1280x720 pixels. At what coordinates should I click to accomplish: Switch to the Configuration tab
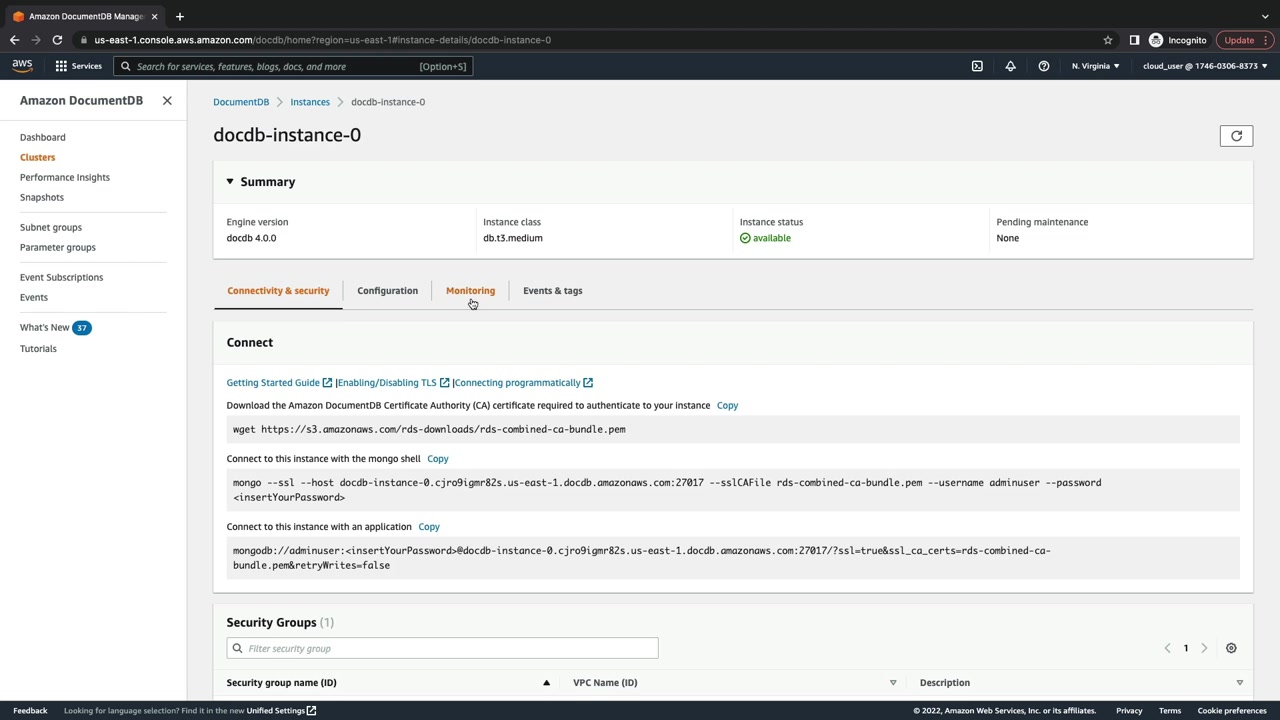tap(387, 291)
